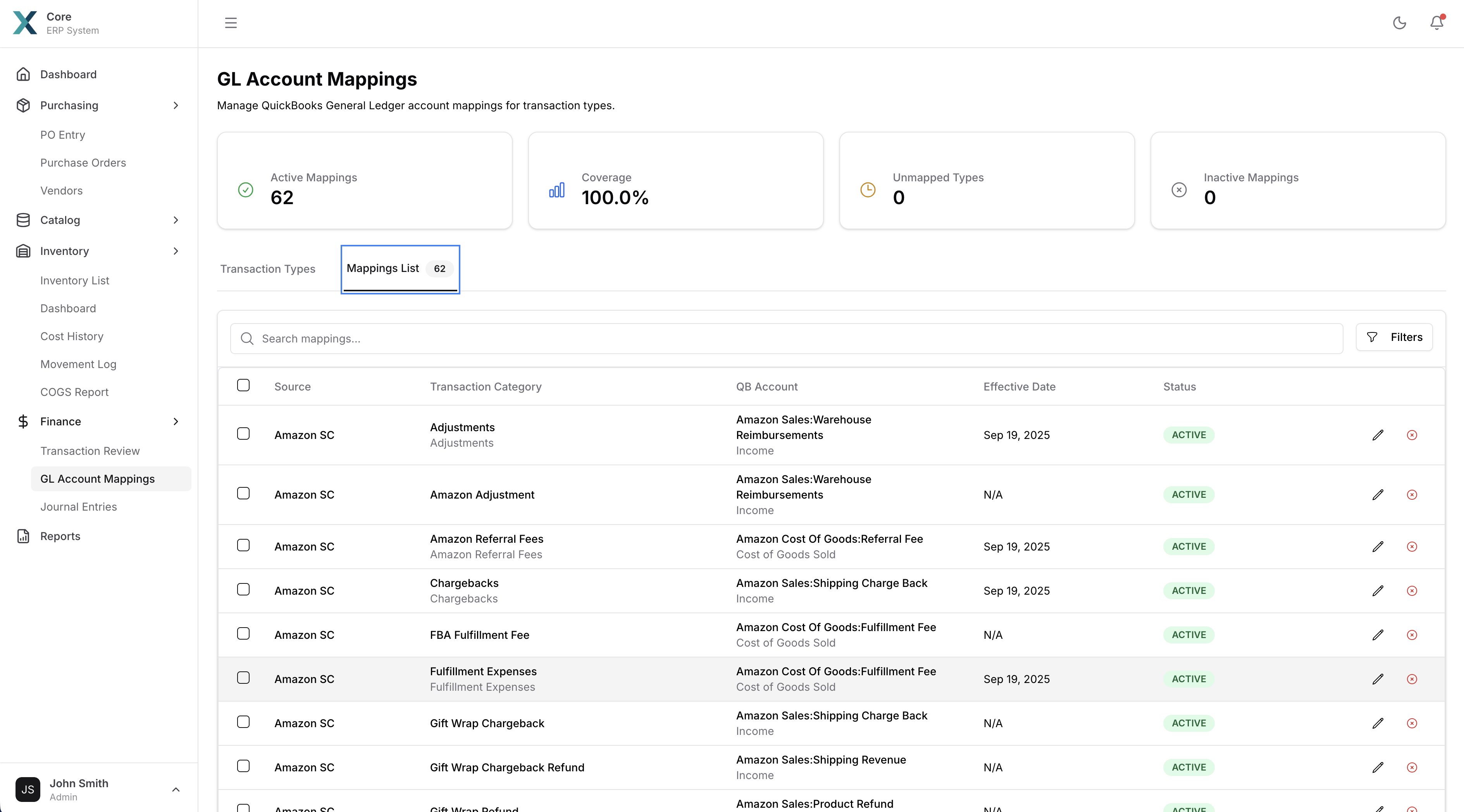This screenshot has height=812, width=1464.
Task: Open notifications via the bell icon
Action: point(1436,23)
